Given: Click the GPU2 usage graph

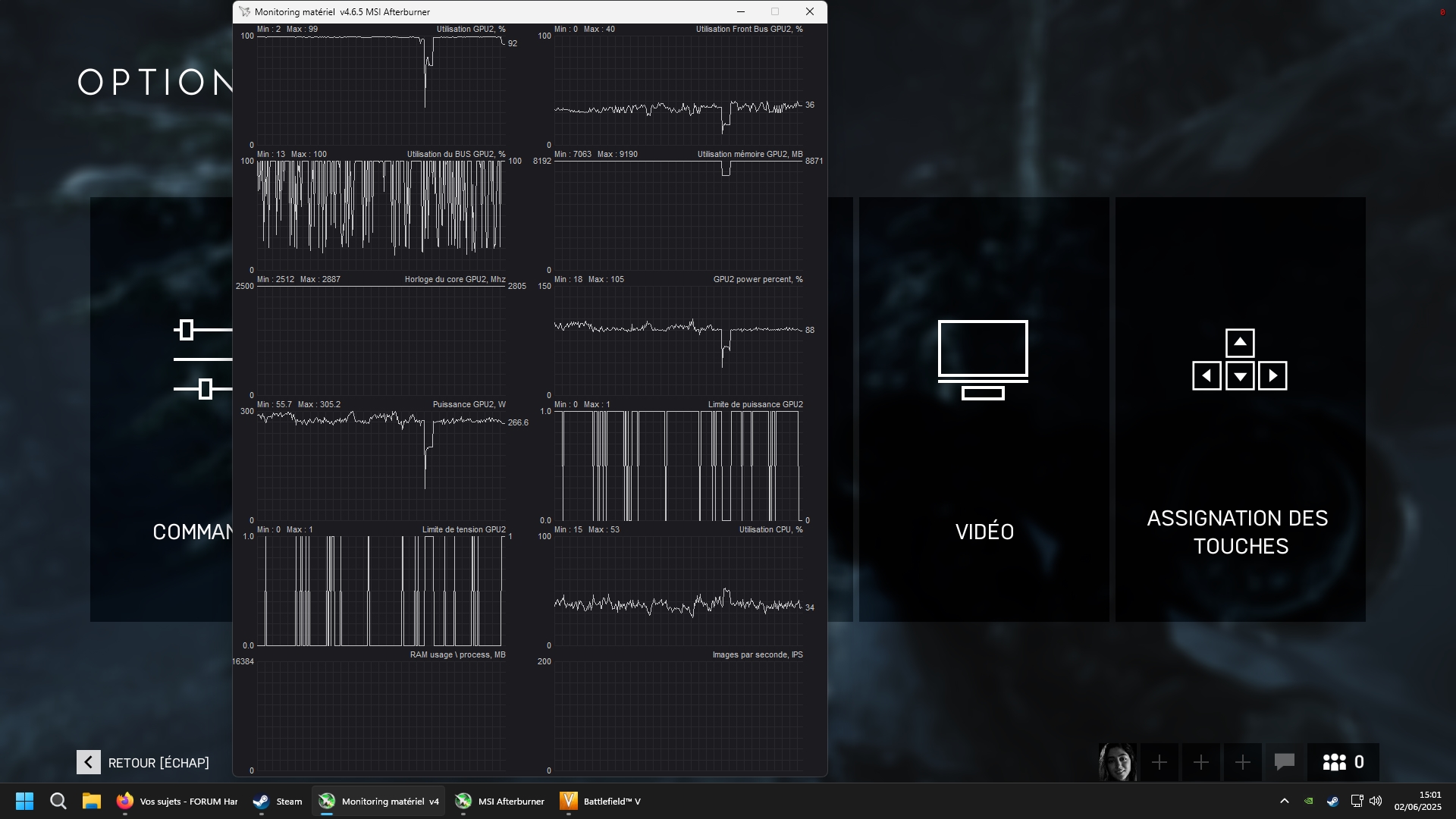Looking at the screenshot, I should [x=381, y=89].
